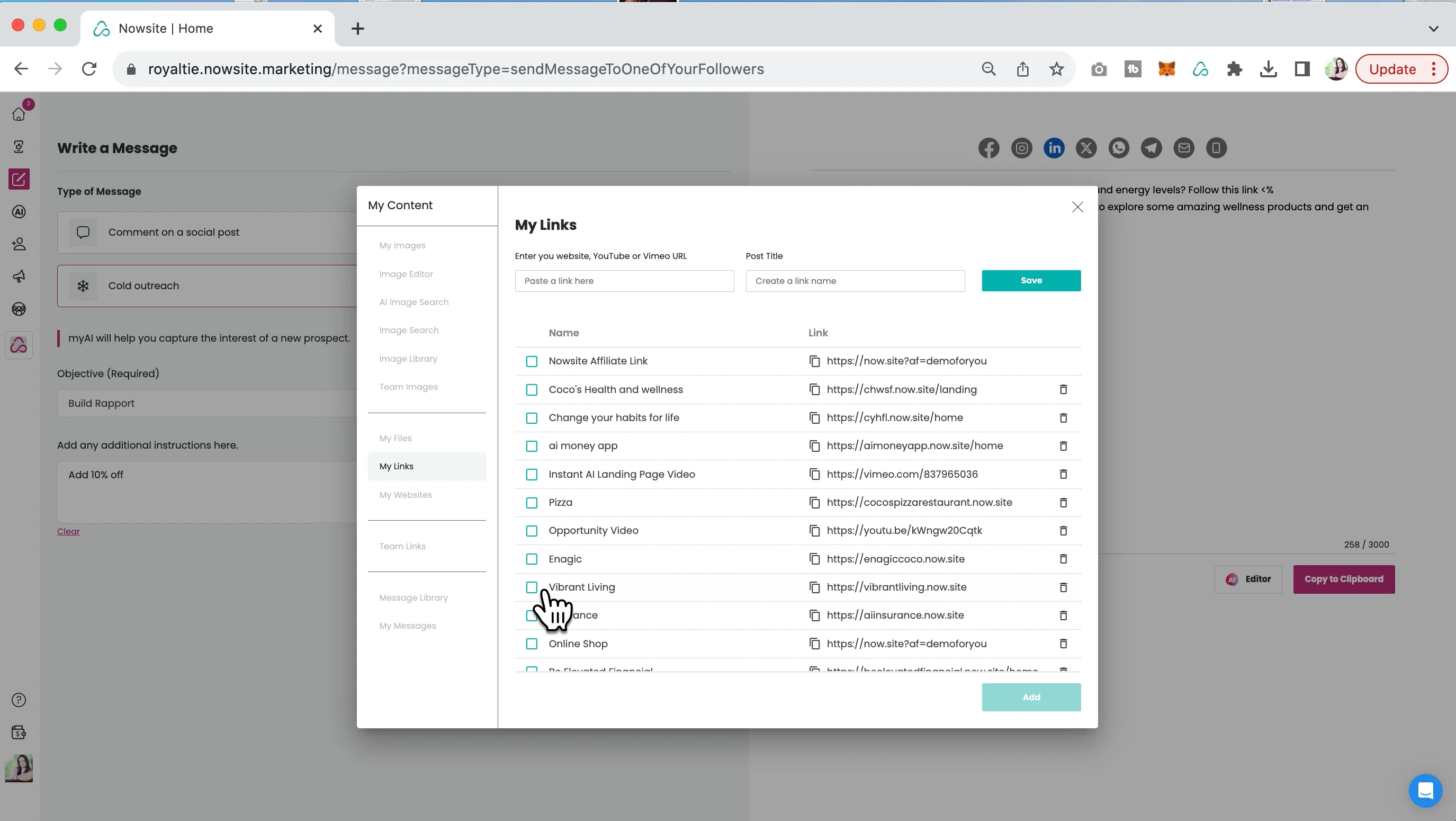This screenshot has width=1456, height=821.
Task: Delete the Pizza link via trash icon
Action: (x=1063, y=502)
